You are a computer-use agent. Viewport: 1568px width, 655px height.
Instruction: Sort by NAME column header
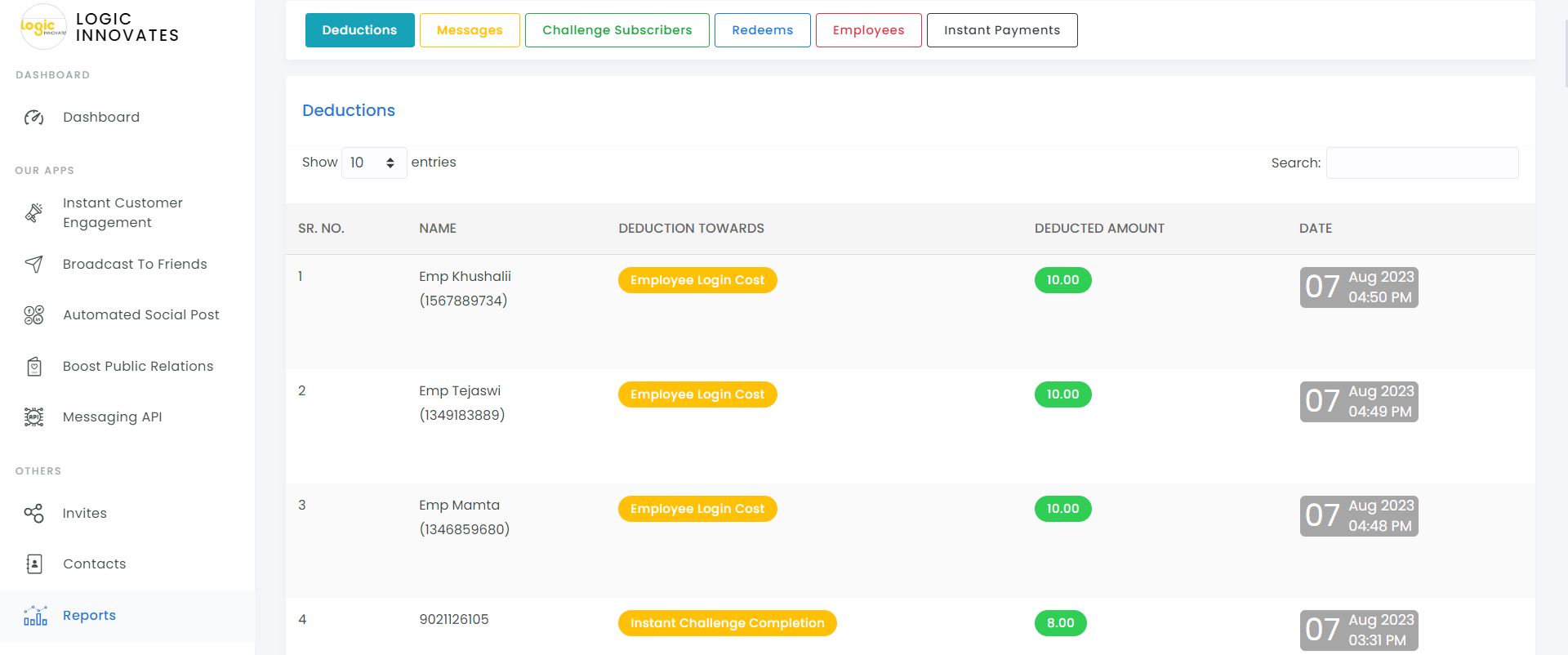438,229
